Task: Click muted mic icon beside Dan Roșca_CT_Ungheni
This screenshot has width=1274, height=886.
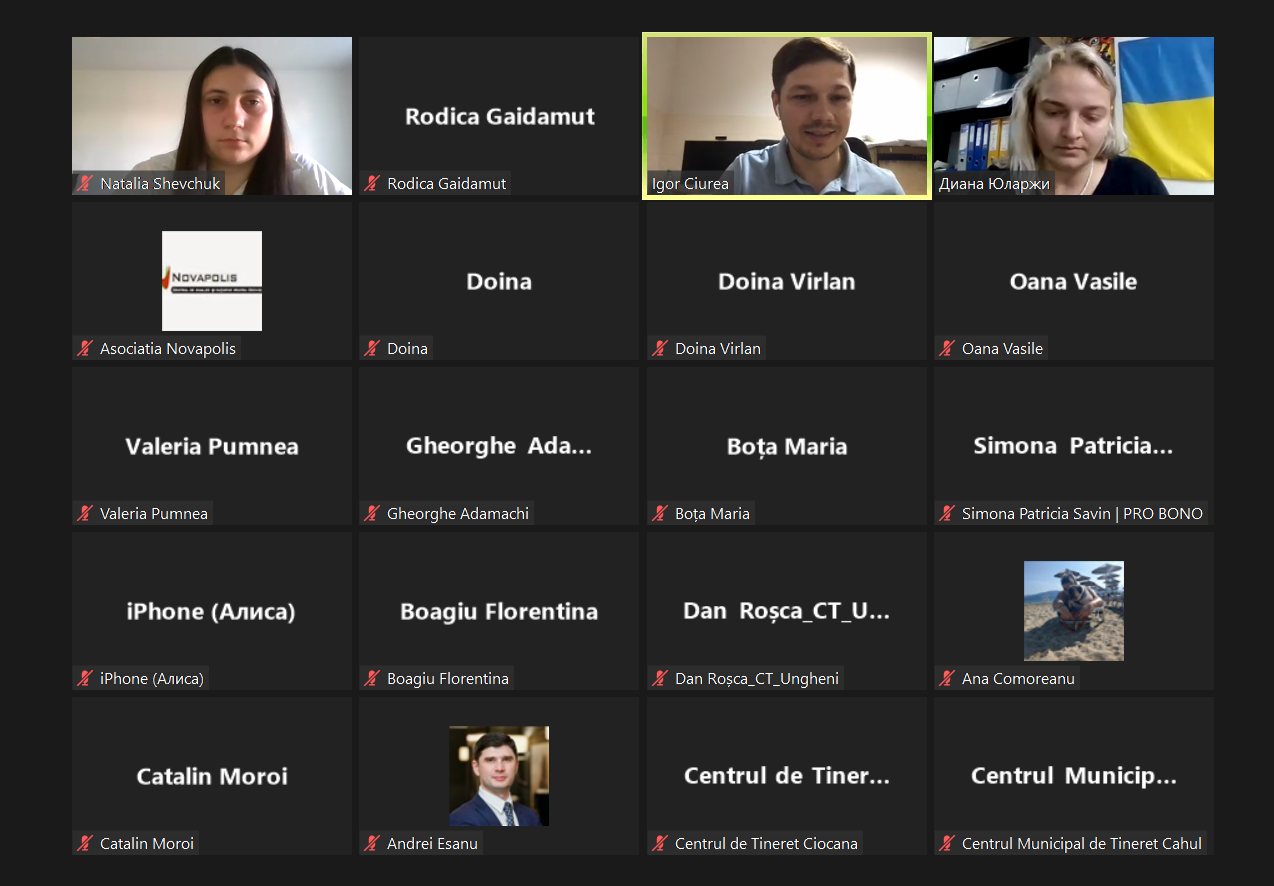Action: click(x=661, y=679)
